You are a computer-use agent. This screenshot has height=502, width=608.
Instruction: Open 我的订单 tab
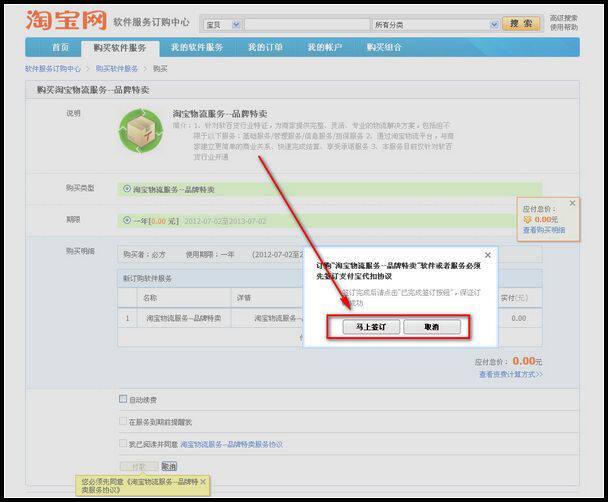point(266,48)
